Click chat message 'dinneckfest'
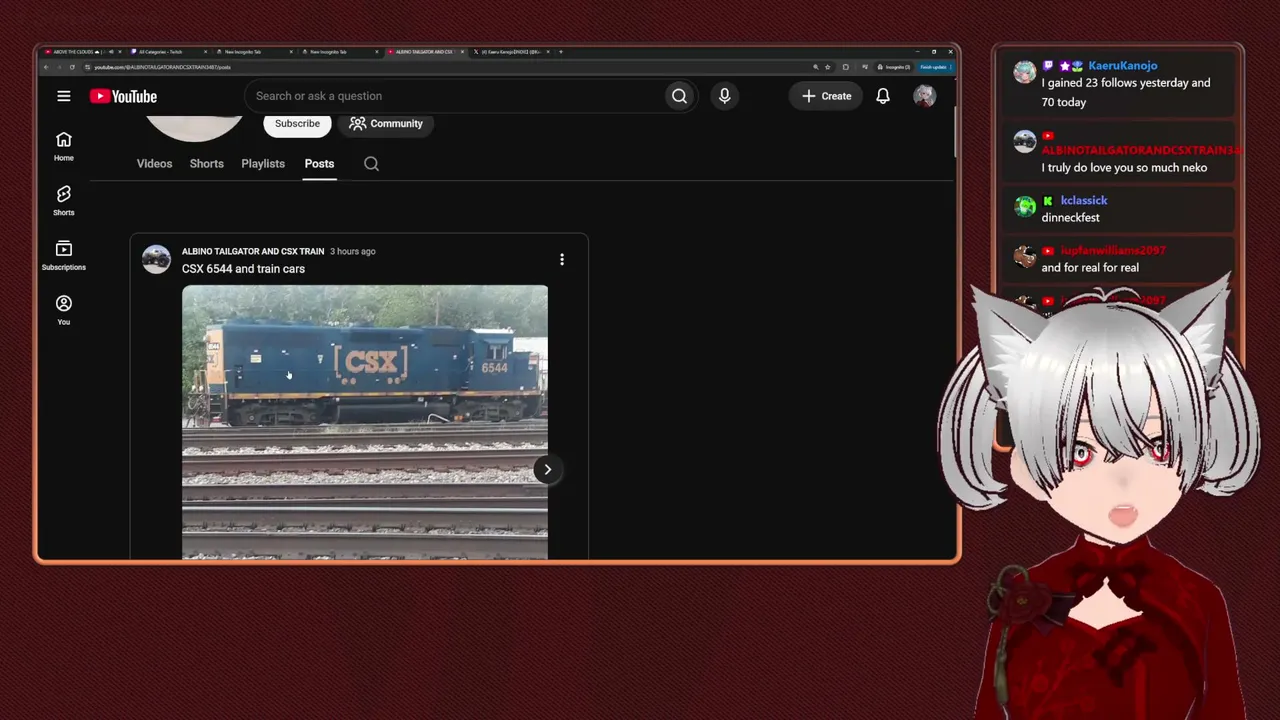The width and height of the screenshot is (1280, 720). coord(1070,218)
